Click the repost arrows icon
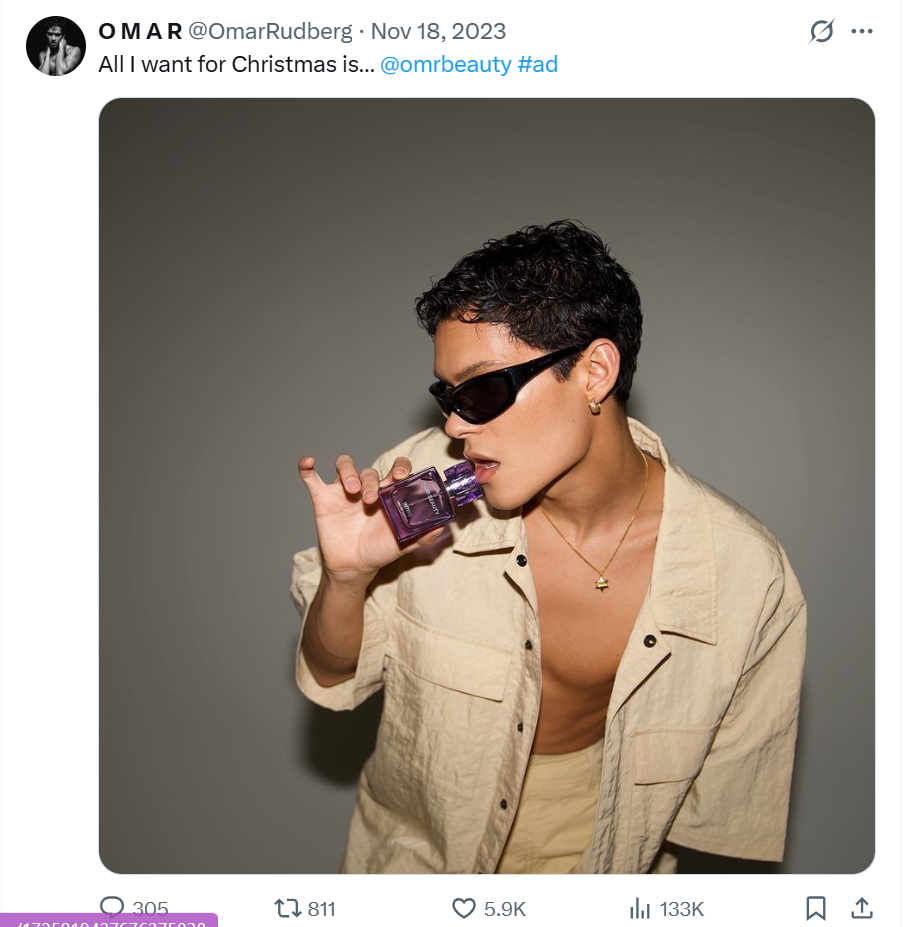This screenshot has height=927, width=905. point(288,908)
